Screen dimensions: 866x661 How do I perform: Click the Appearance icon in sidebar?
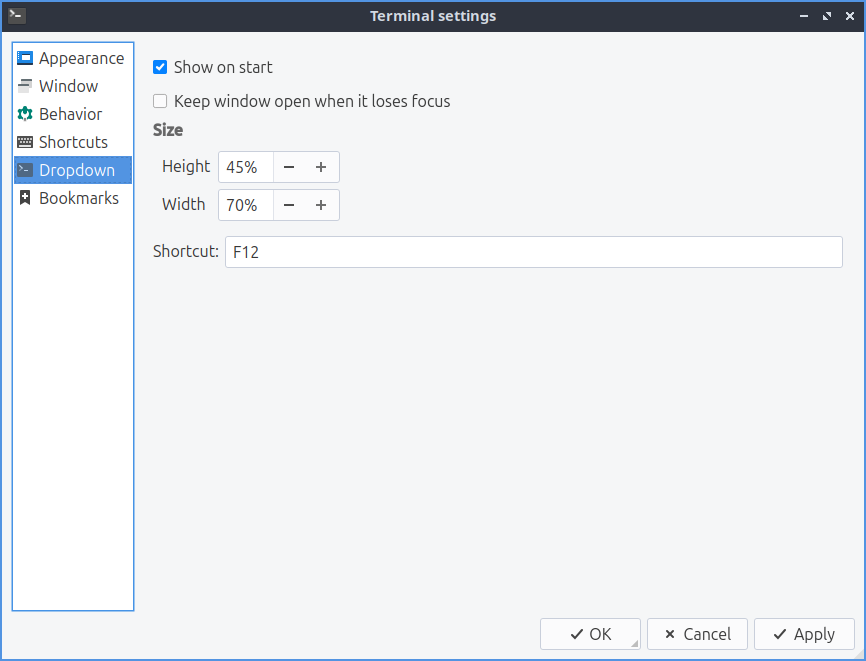coord(25,58)
